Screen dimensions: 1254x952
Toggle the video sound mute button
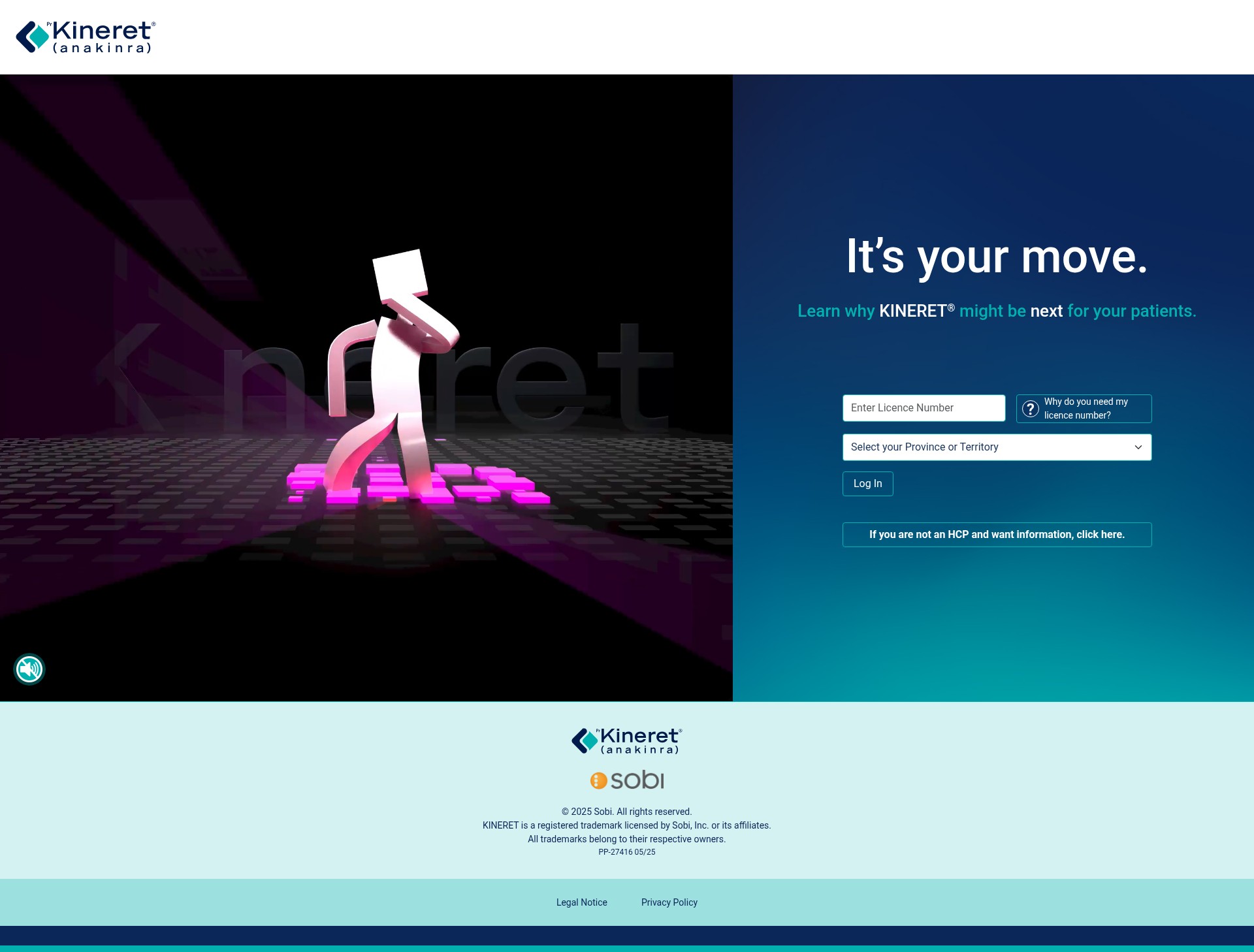point(29,669)
